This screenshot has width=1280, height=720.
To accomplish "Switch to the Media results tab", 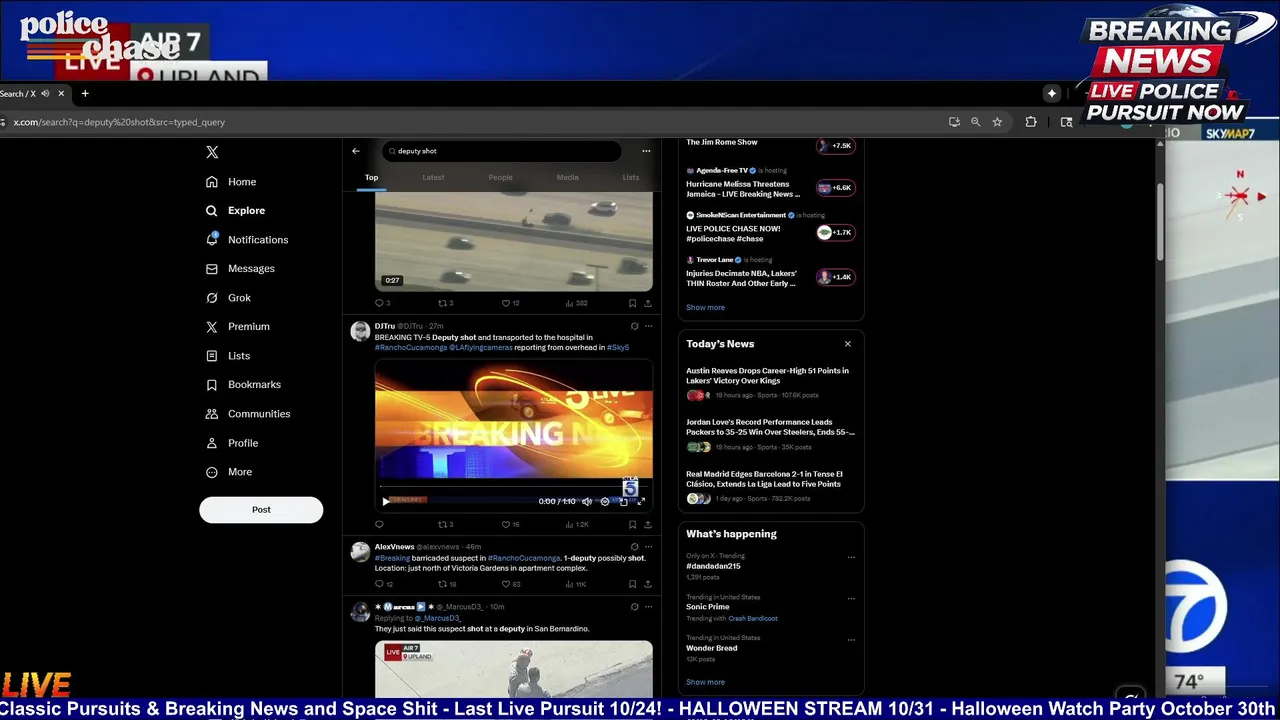I will pos(567,177).
